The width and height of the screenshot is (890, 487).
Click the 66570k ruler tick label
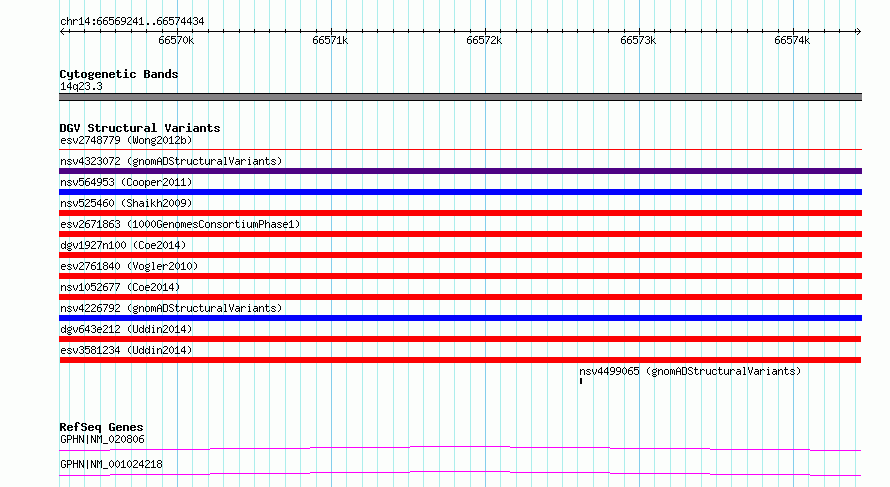(x=176, y=40)
